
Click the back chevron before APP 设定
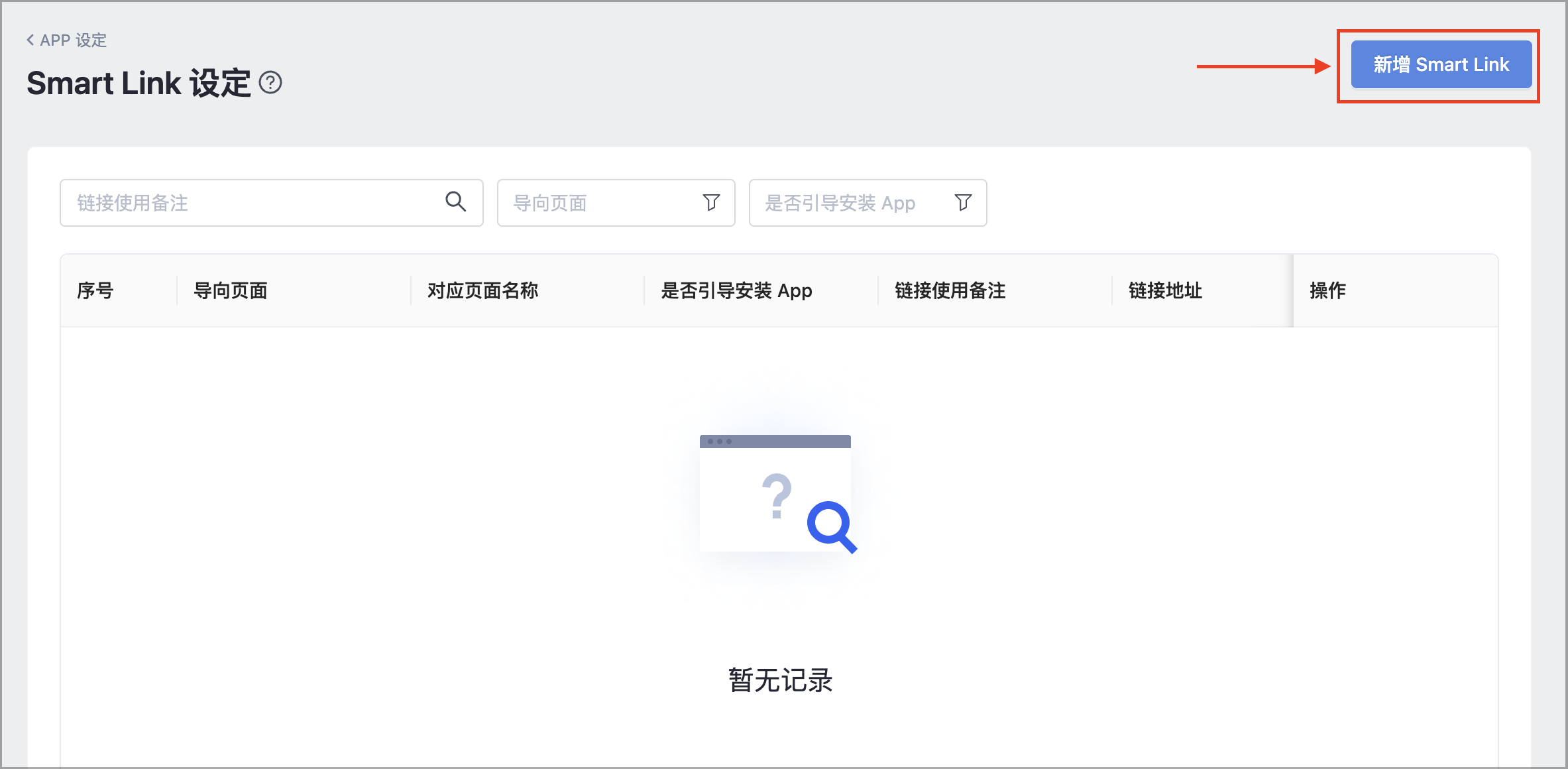[30, 40]
